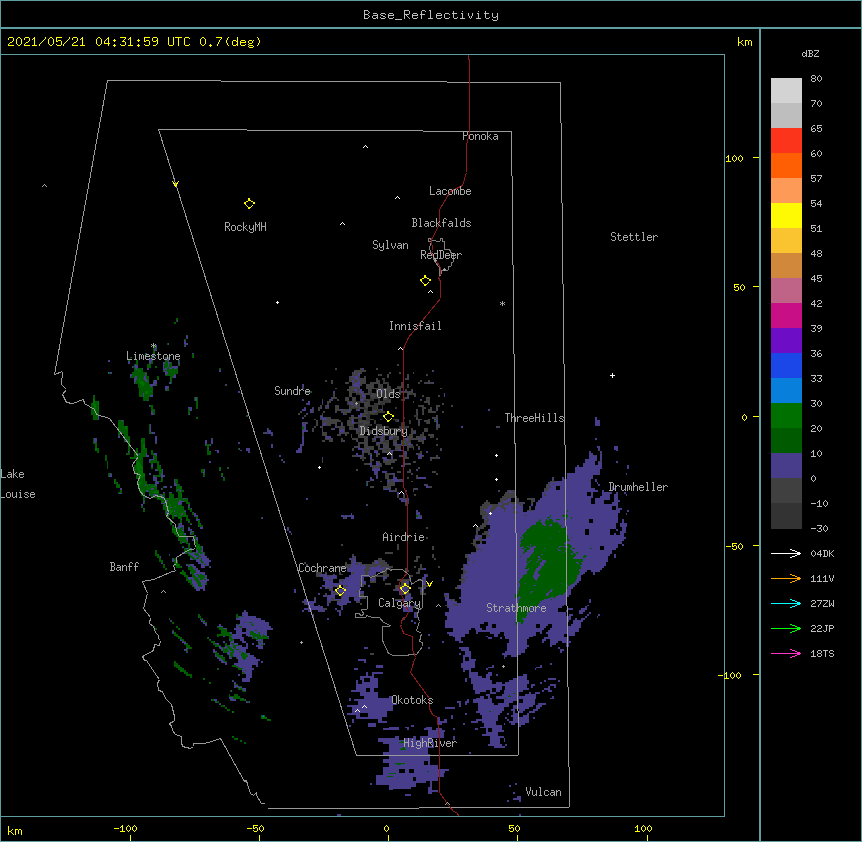Click the asterisk marker east of Innisfail
This screenshot has width=862, height=842.
502,303
